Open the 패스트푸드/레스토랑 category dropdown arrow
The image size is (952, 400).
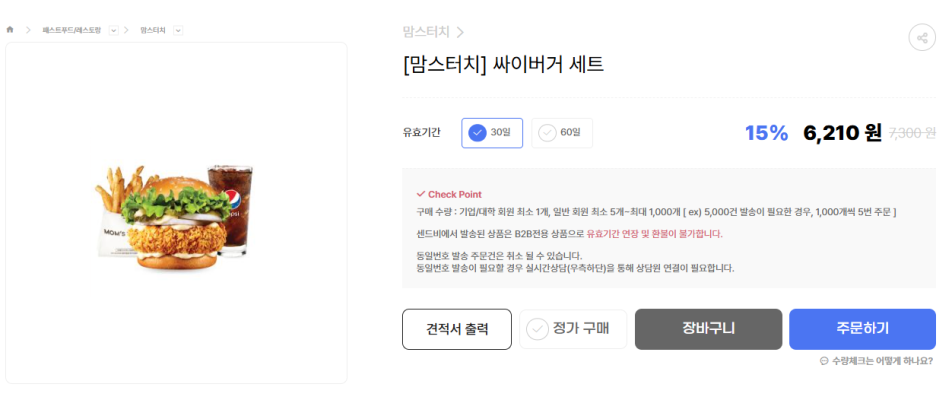pyautogui.click(x=114, y=30)
